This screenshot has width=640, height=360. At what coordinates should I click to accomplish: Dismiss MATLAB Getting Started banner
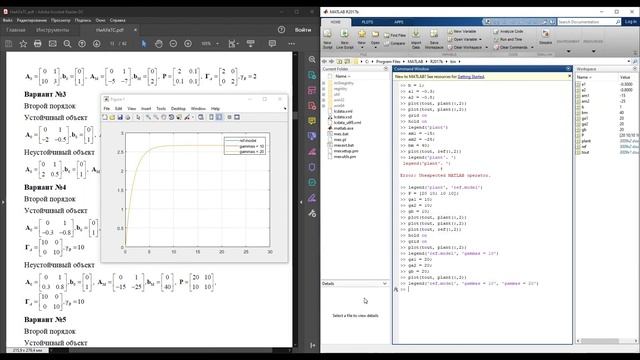569,76
